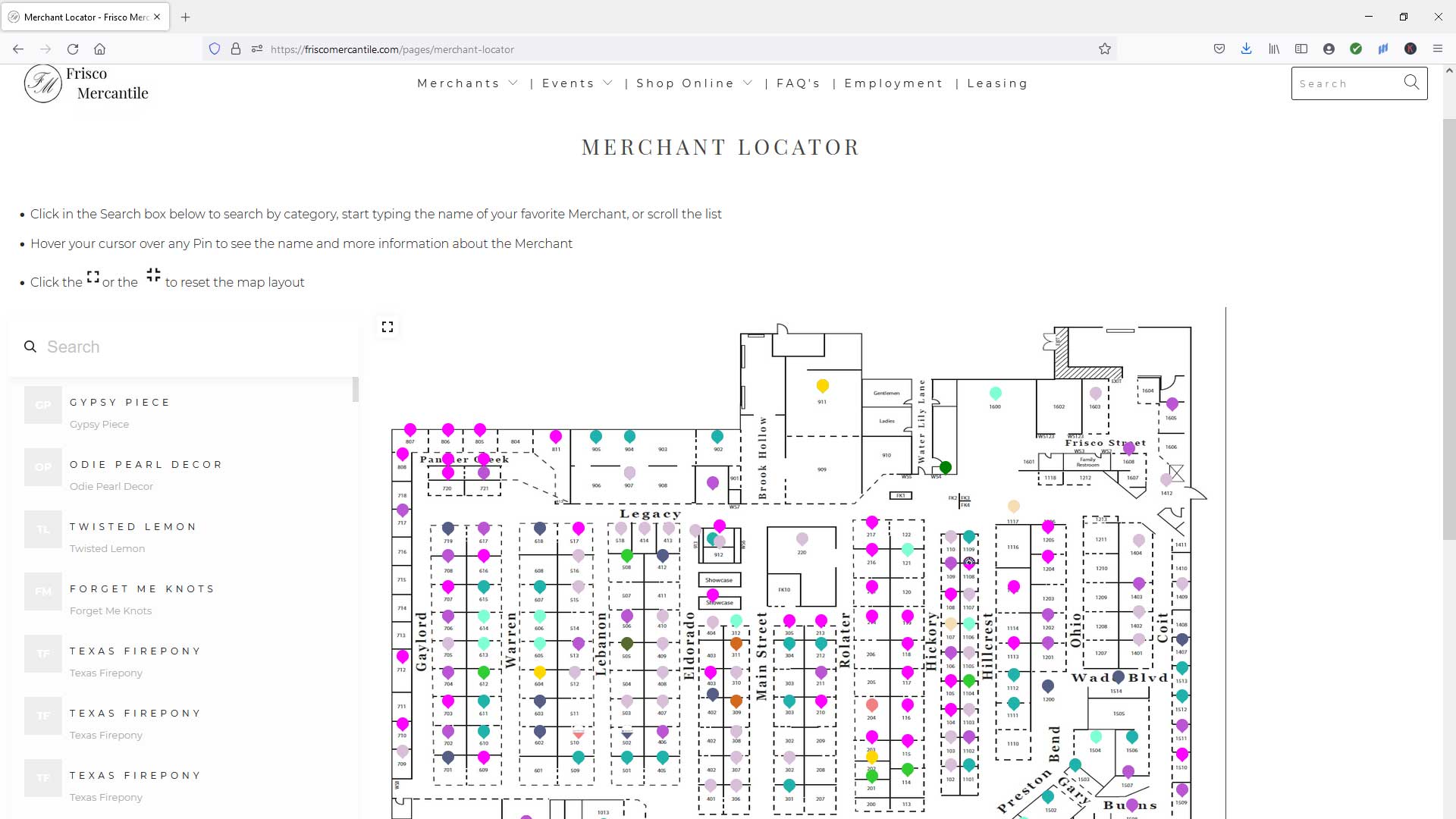1456x819 pixels.
Task: Click the lavender pin at booth 1603
Action: 1096,394
